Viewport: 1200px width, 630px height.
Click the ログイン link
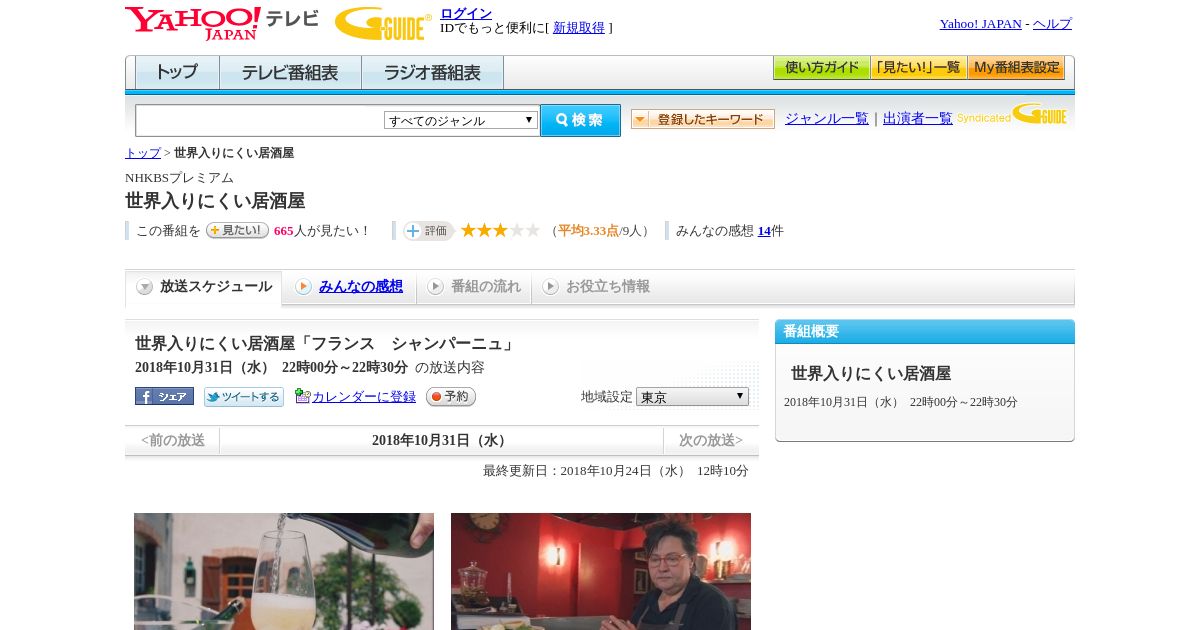tap(466, 13)
